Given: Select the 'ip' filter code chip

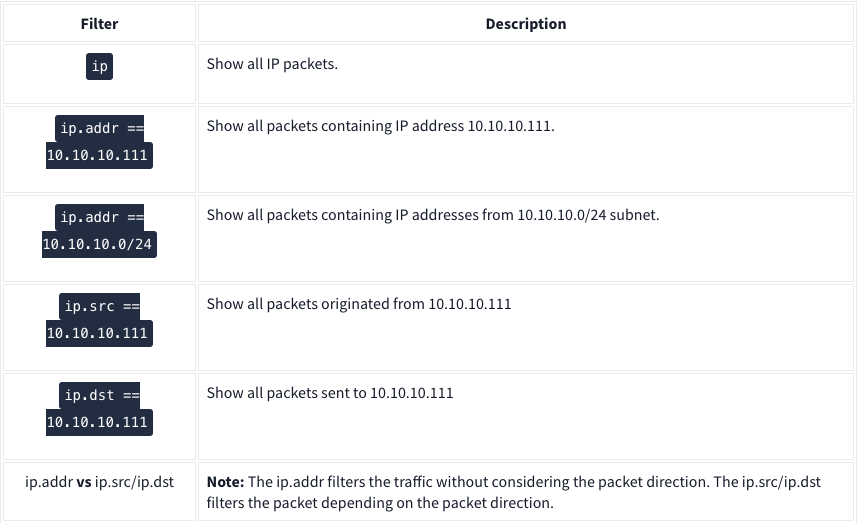Looking at the screenshot, I should click(x=99, y=67).
